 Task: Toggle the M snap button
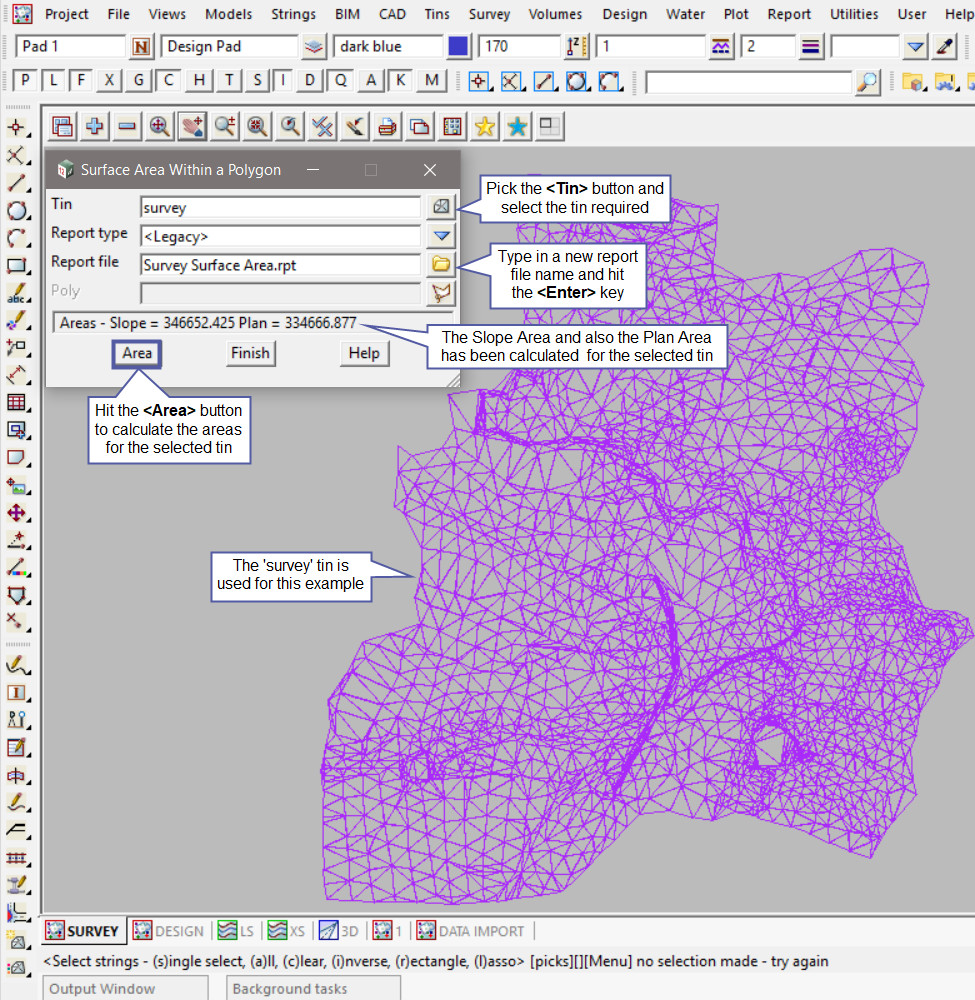tap(431, 81)
